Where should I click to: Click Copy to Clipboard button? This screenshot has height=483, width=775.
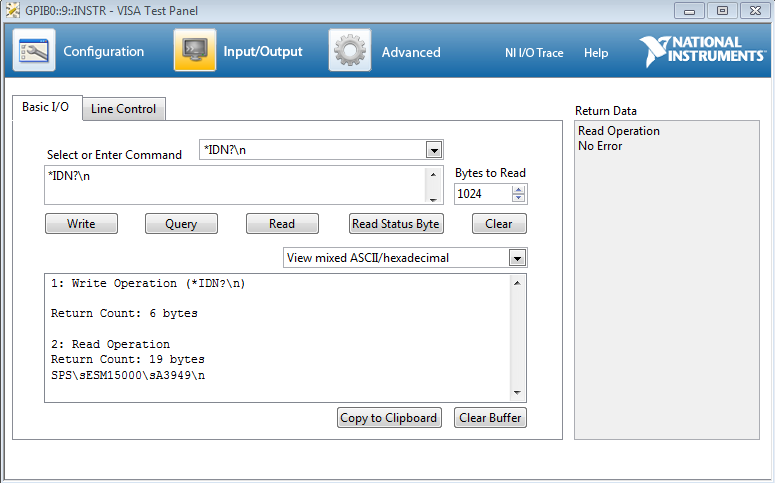[x=389, y=418]
